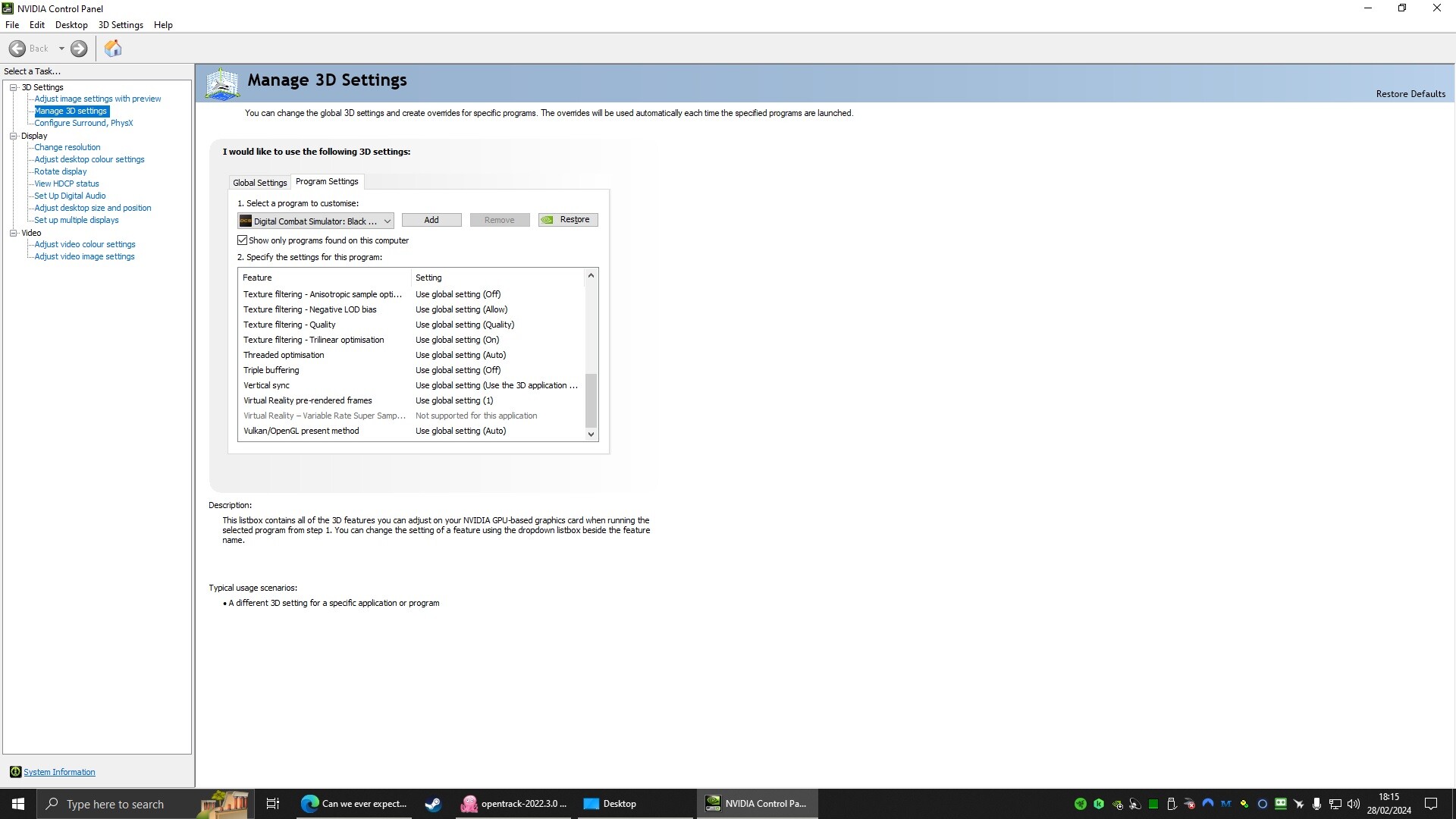The image size is (1456, 819).
Task: Select Vulkan/OpenGL present method value
Action: tap(460, 431)
